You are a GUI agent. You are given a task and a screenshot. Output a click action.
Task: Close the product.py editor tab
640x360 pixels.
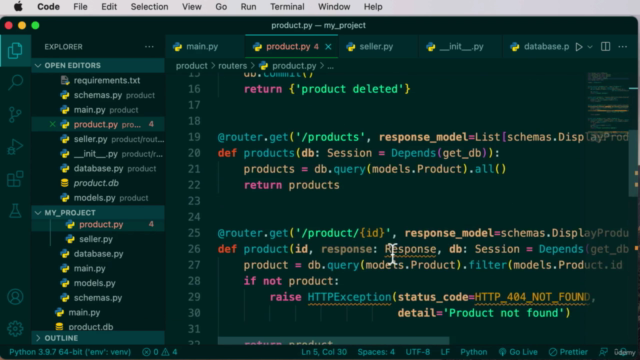pyautogui.click(x=328, y=47)
